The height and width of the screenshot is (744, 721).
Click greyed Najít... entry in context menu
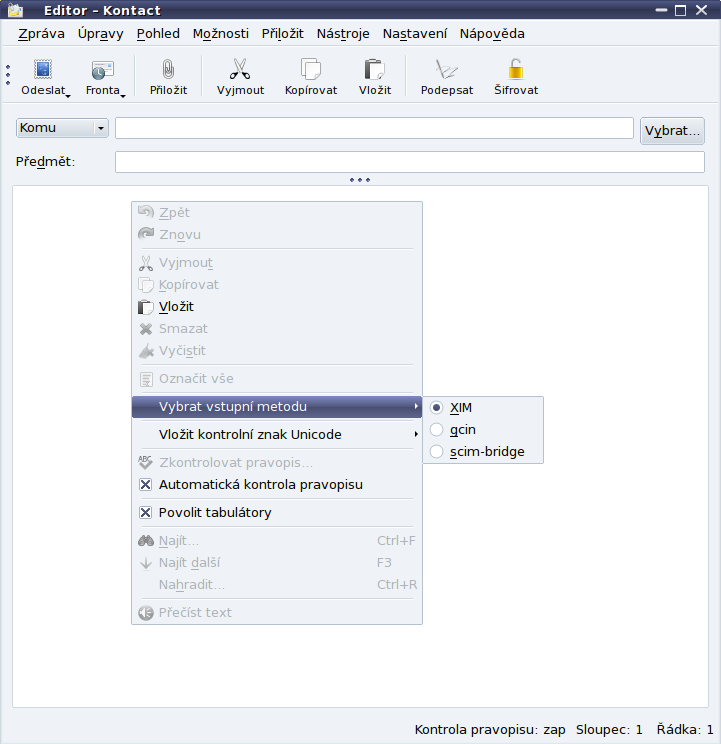click(x=277, y=541)
